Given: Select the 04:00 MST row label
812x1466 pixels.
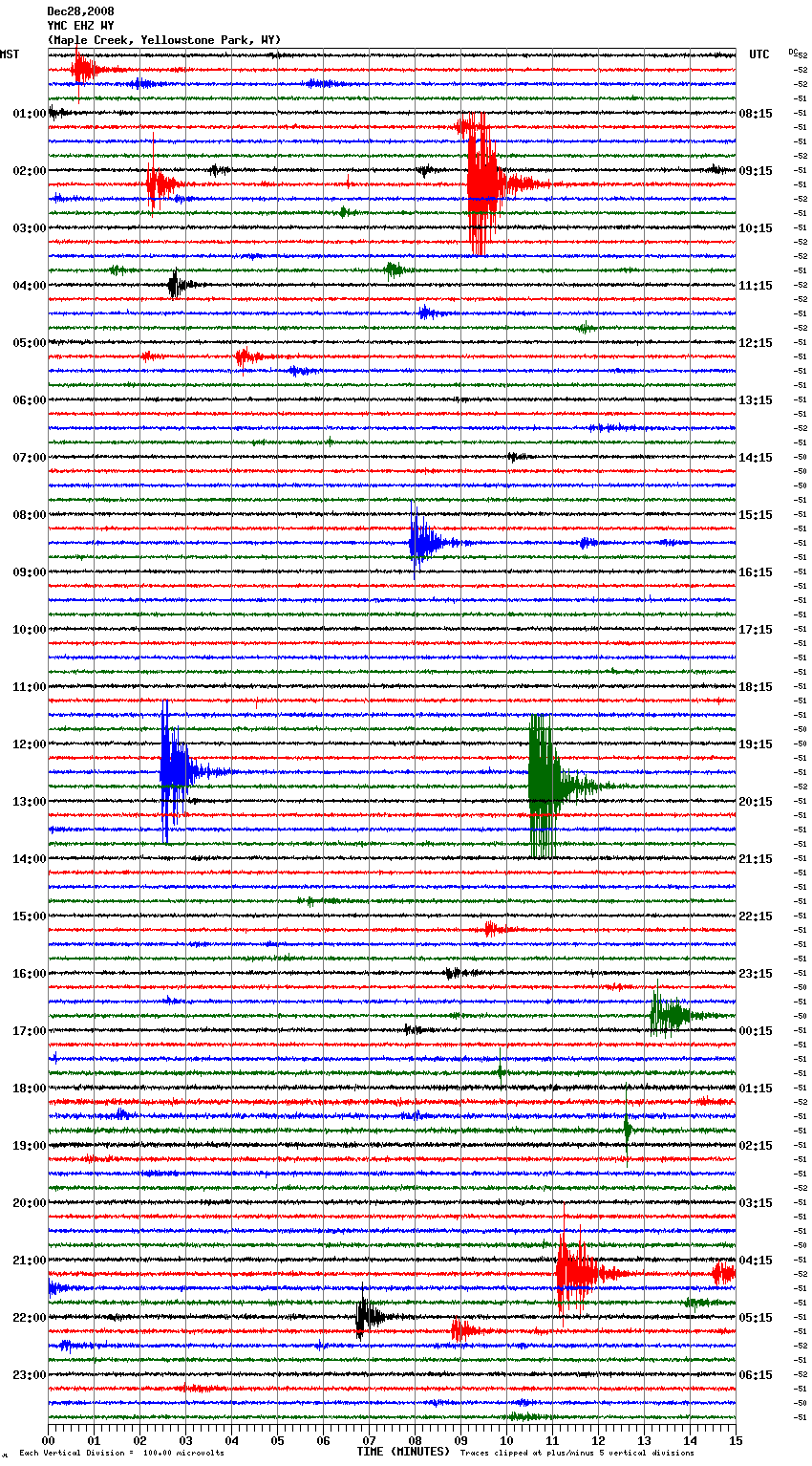Looking at the screenshot, I should coord(29,286).
